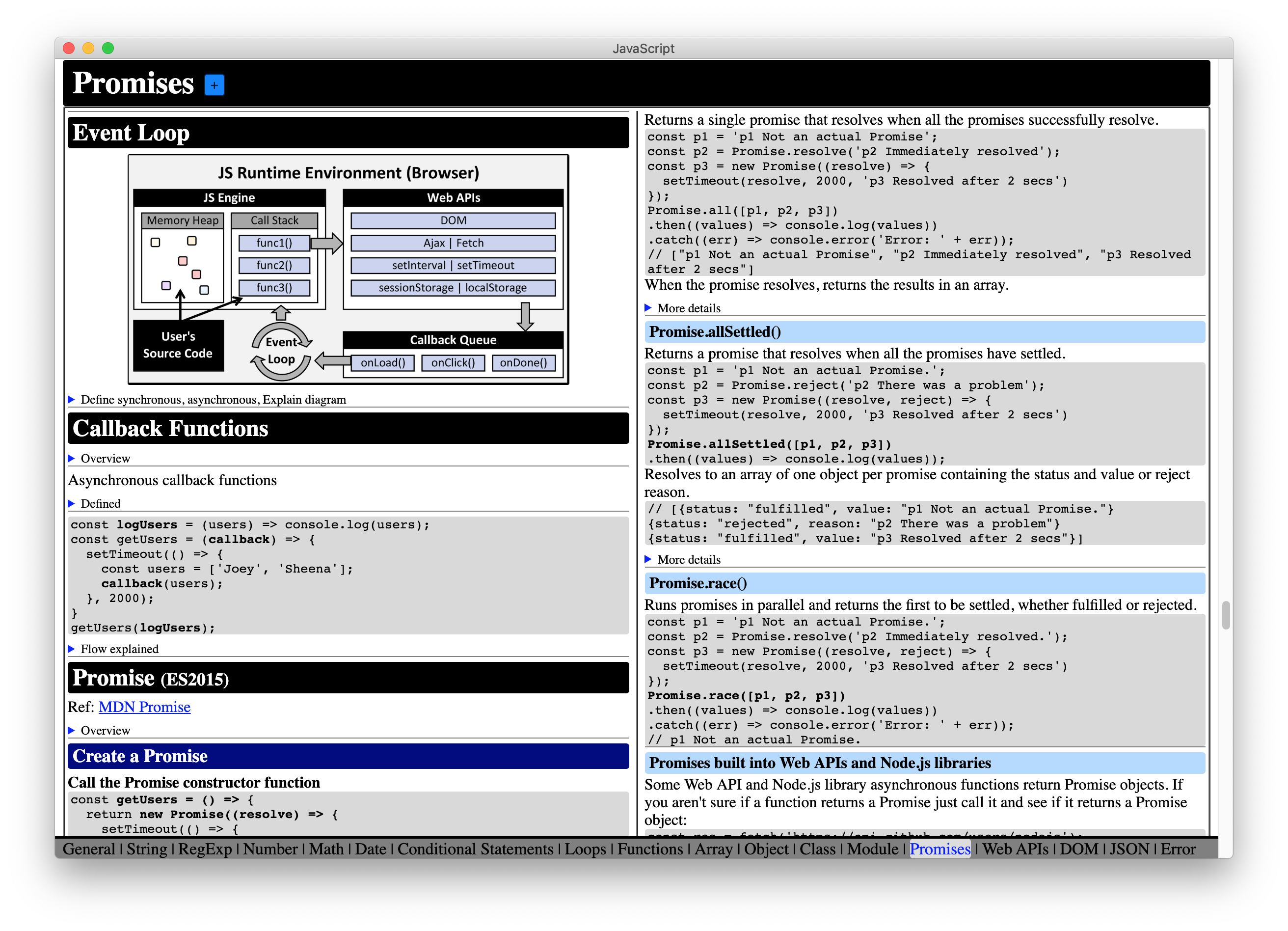
Task: Go to Conditional Statements section
Action: click(475, 849)
